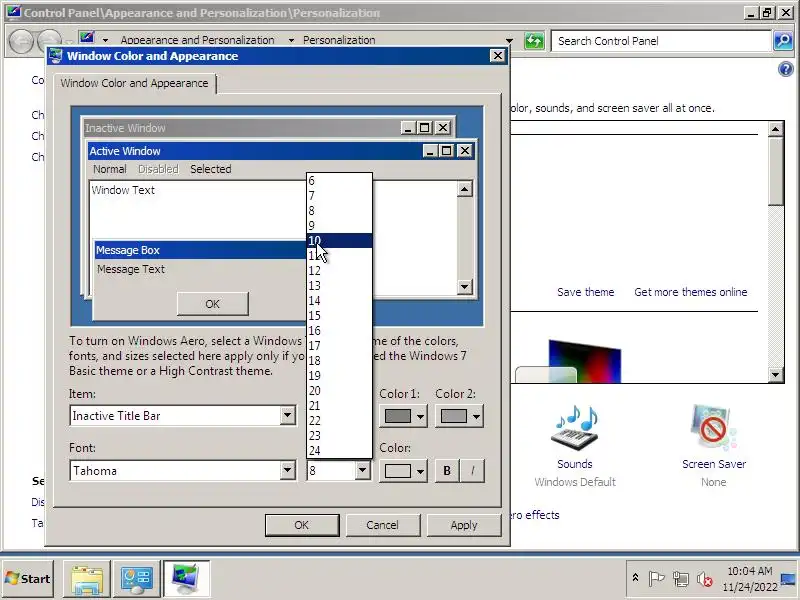Click Personalization window taskbar icon
This screenshot has height=600, width=800.
point(186,579)
